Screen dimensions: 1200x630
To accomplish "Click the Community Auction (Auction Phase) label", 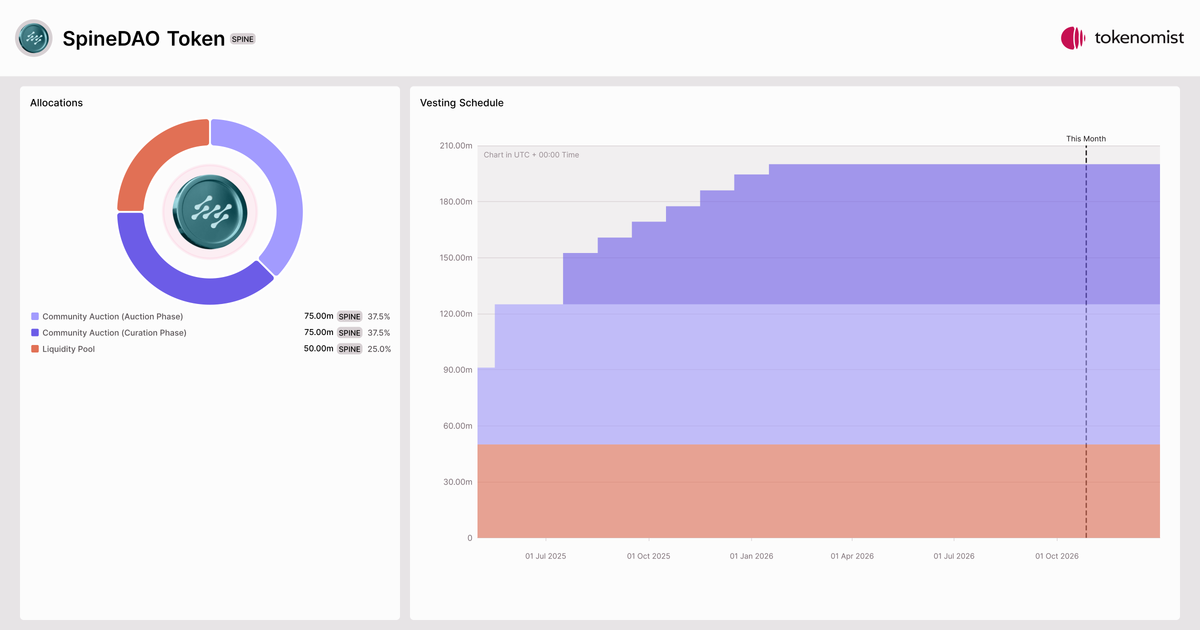I will tap(112, 316).
